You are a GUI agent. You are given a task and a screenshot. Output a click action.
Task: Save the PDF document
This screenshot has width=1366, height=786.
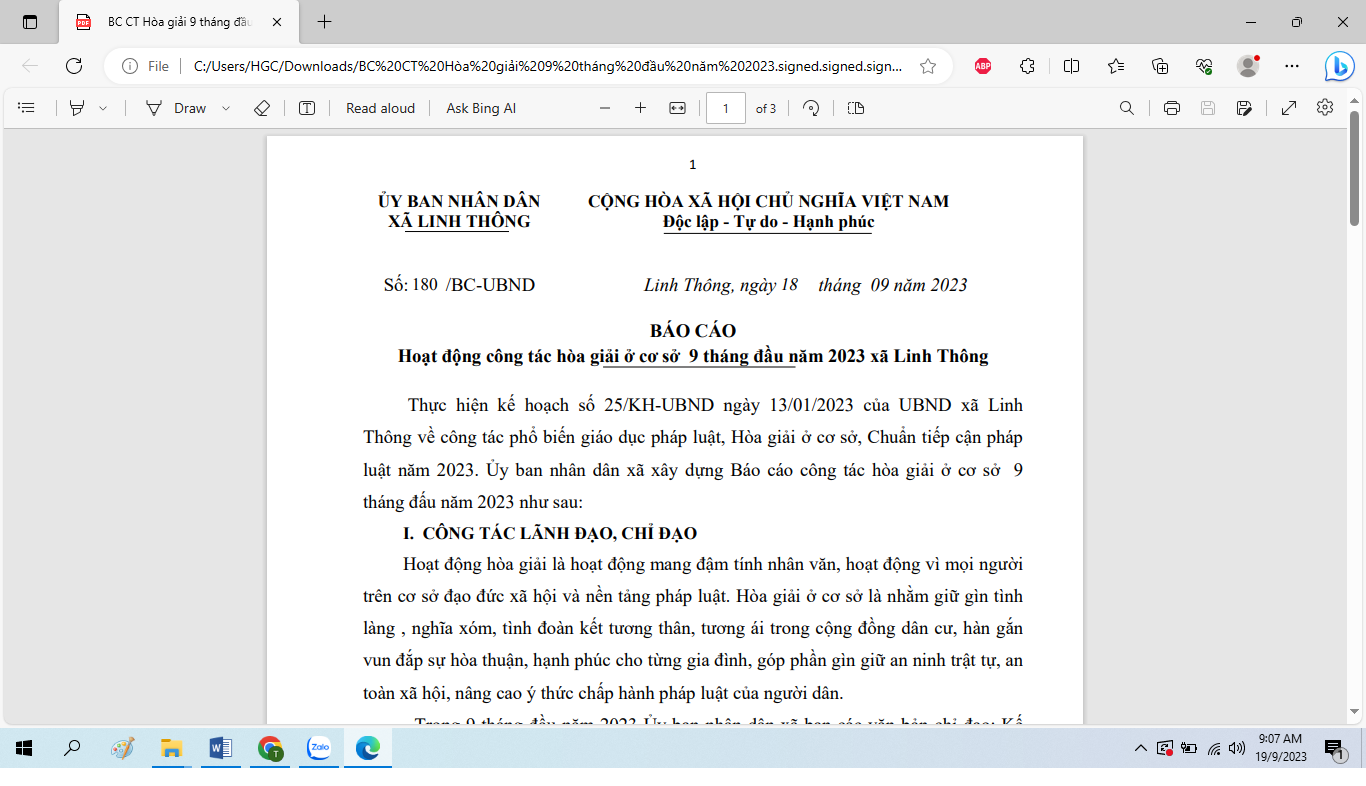1208,108
